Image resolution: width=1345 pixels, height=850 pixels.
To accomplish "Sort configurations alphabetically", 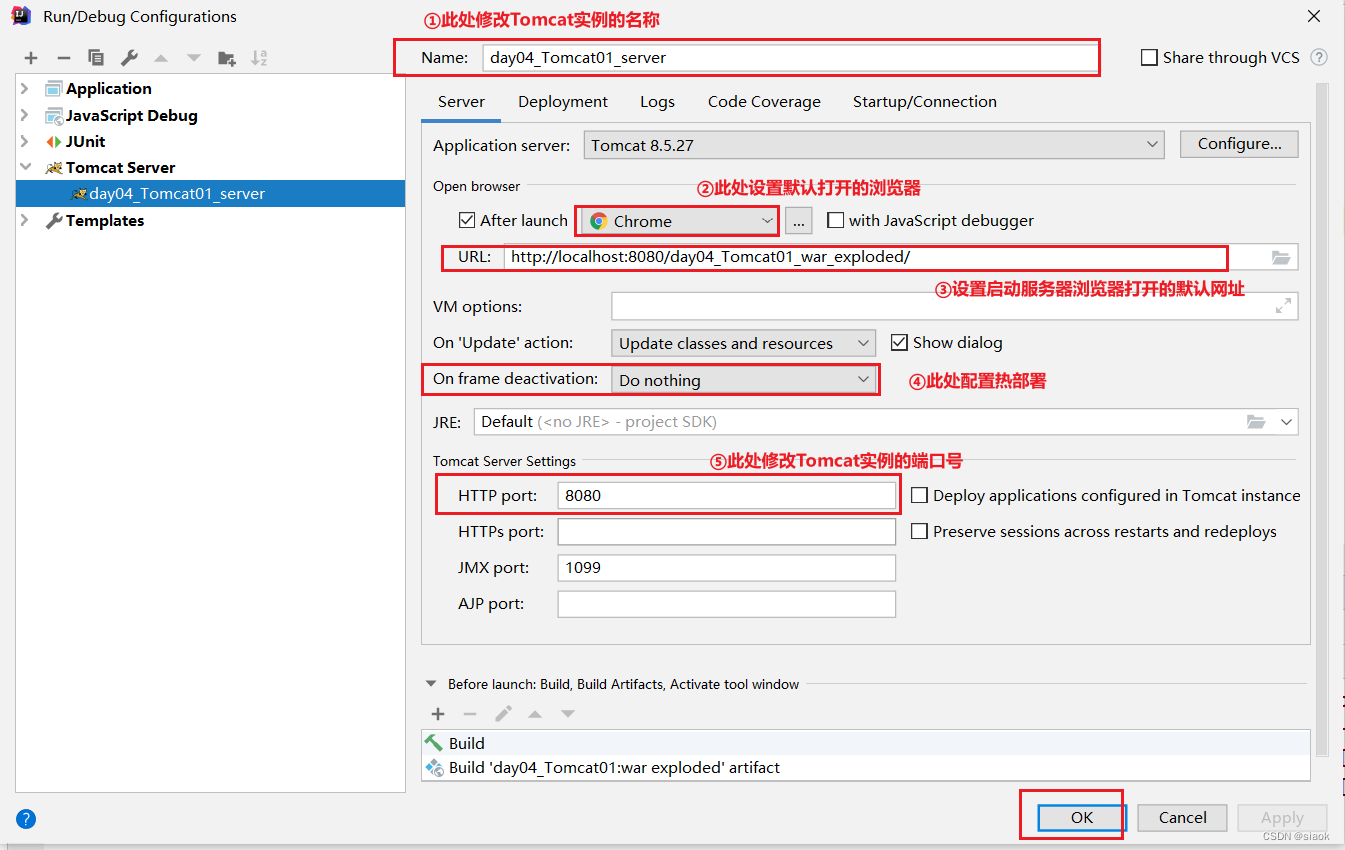I will coord(259,58).
